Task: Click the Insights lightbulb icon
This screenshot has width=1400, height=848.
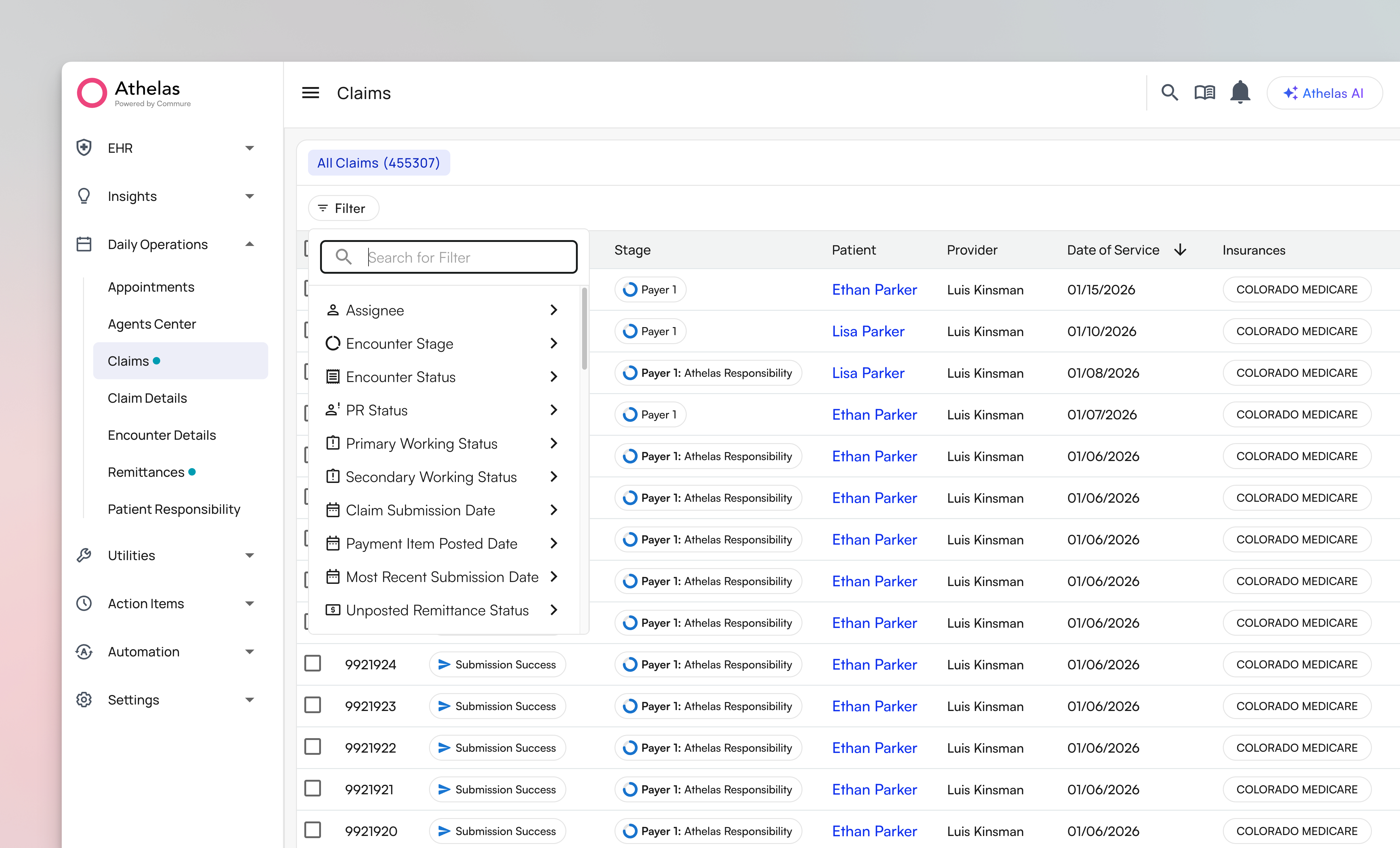Action: [x=84, y=196]
